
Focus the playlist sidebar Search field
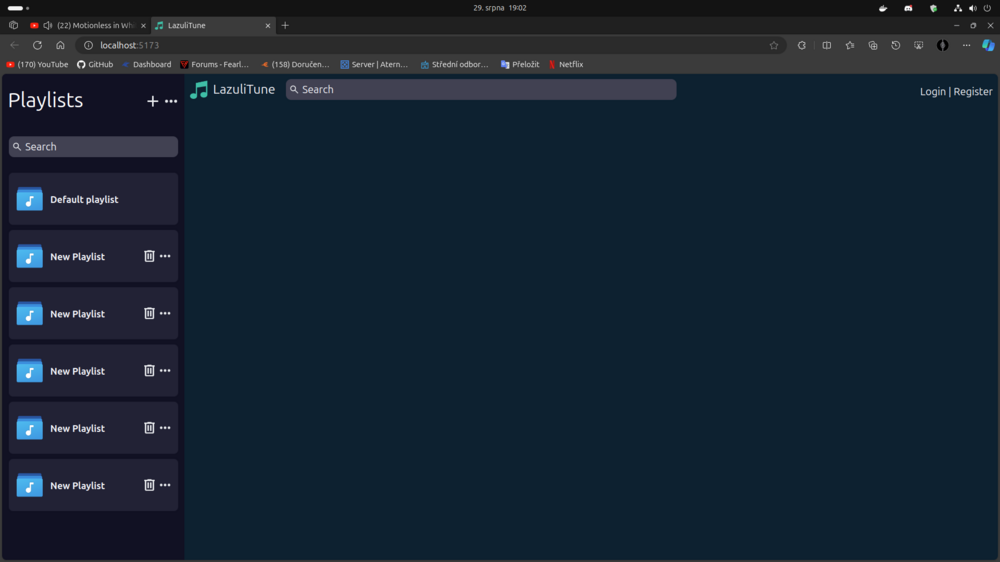pos(93,147)
